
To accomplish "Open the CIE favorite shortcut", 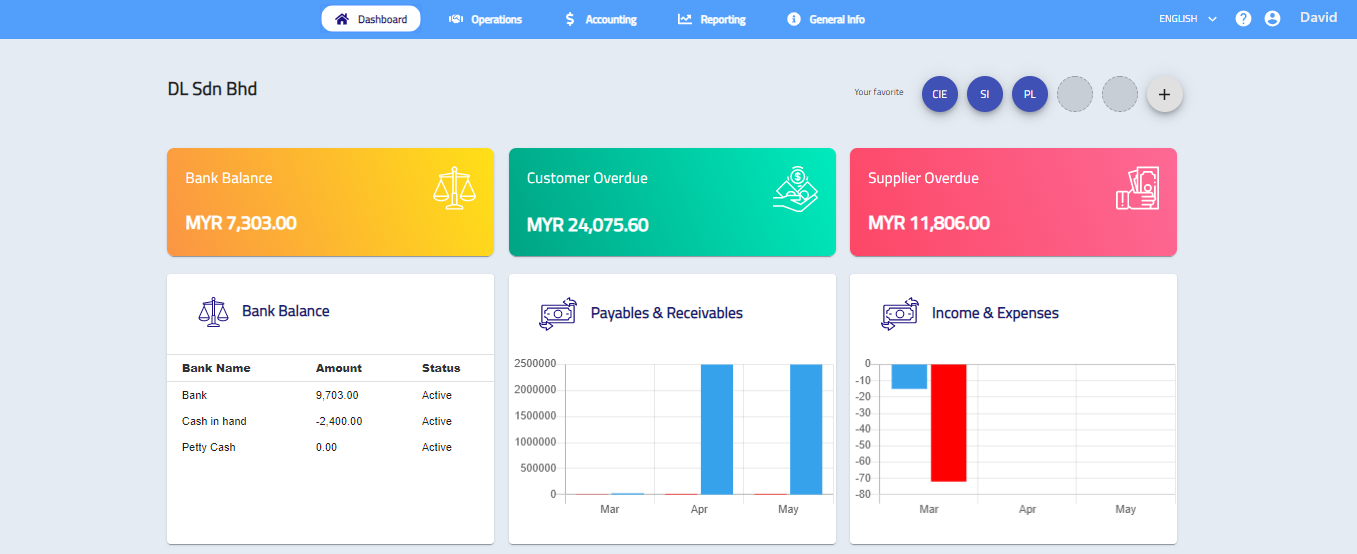I will click(939, 94).
